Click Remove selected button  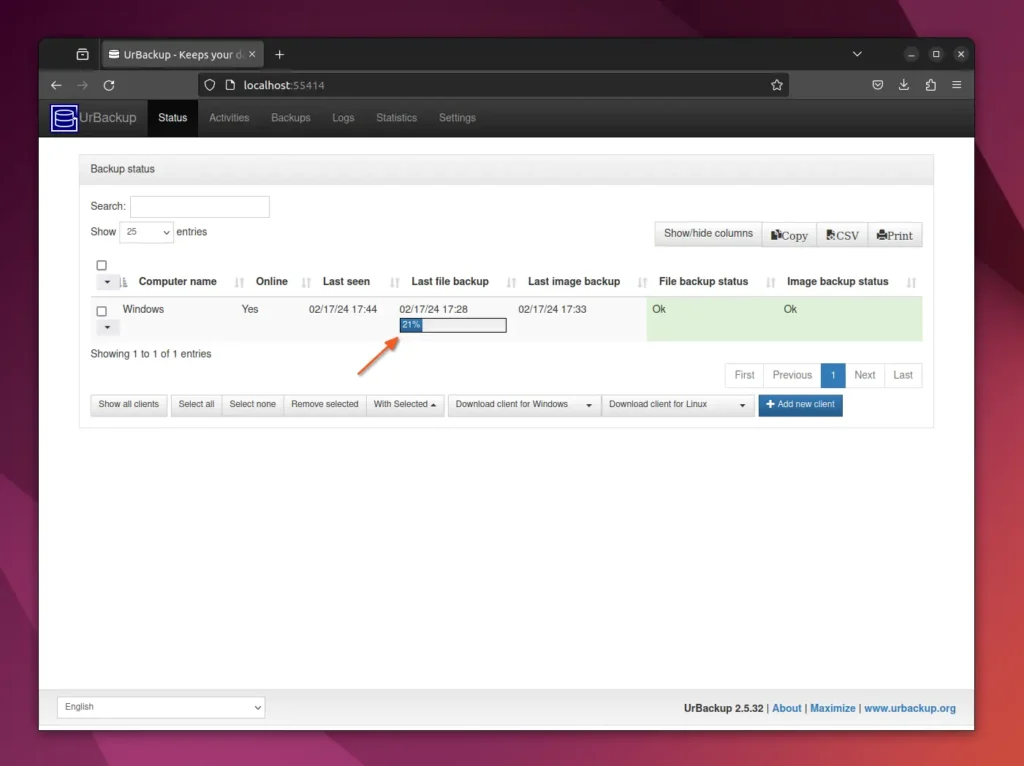click(325, 405)
